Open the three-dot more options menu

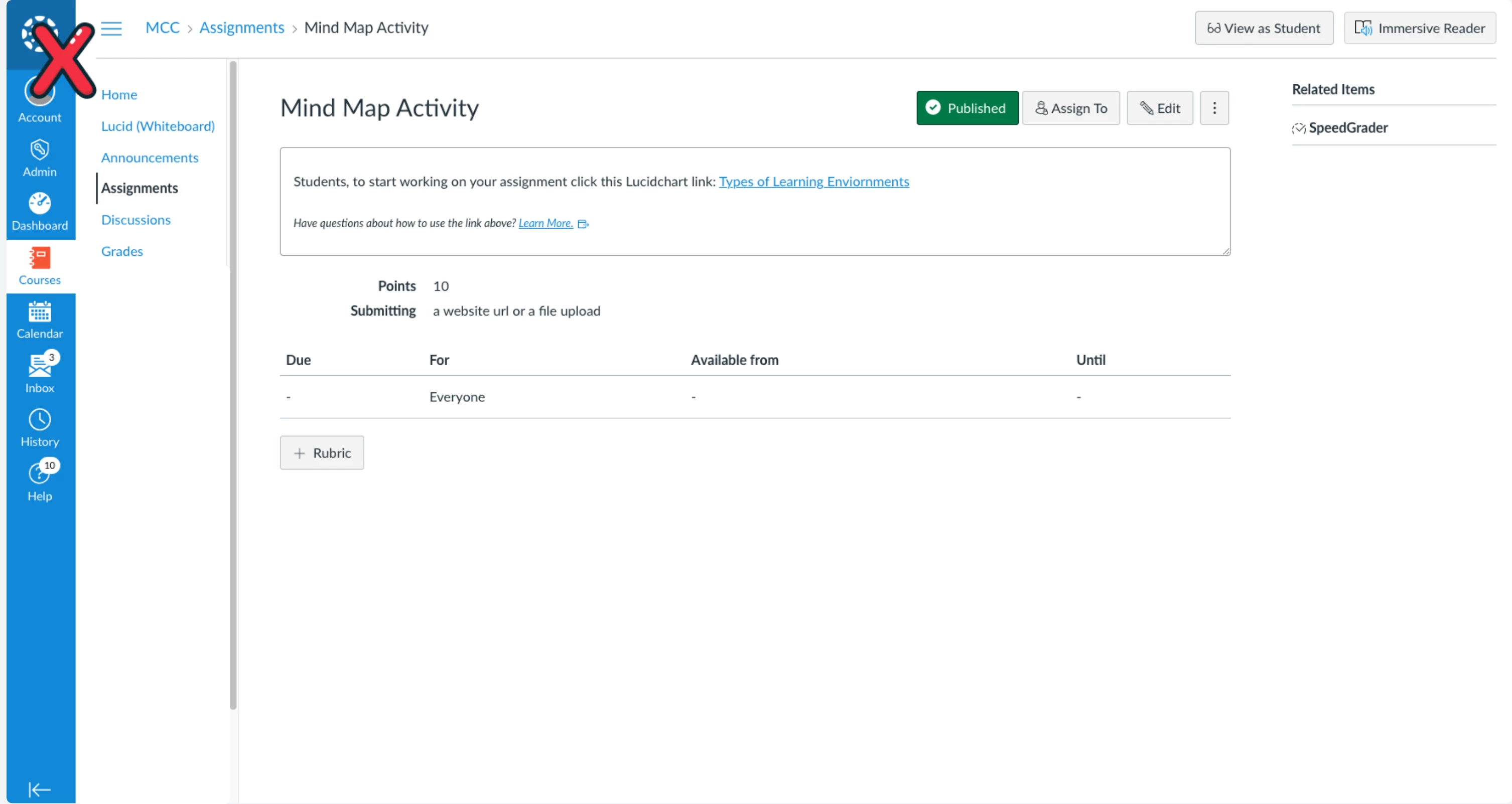click(x=1214, y=108)
